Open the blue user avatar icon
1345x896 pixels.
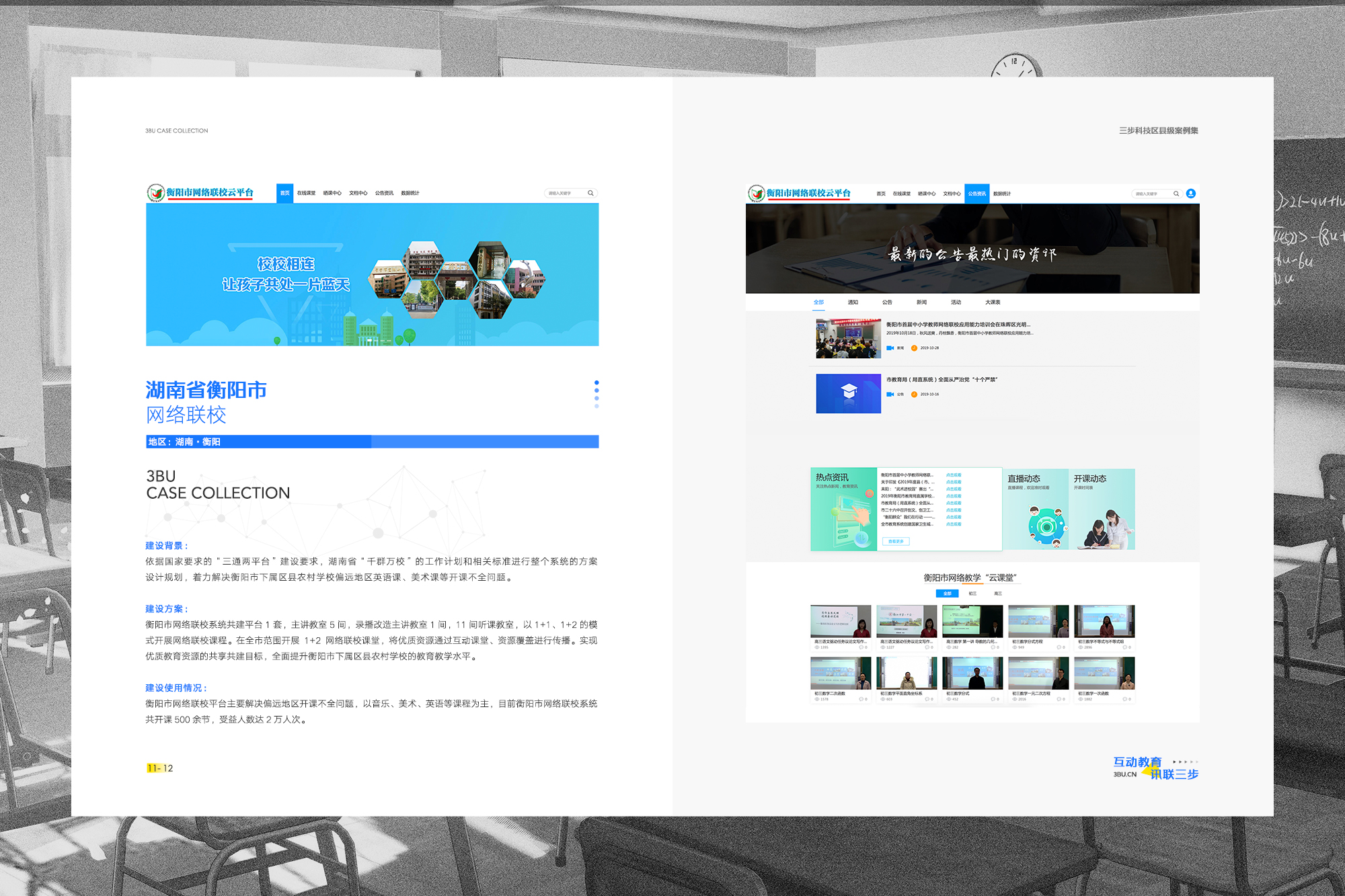[1191, 194]
